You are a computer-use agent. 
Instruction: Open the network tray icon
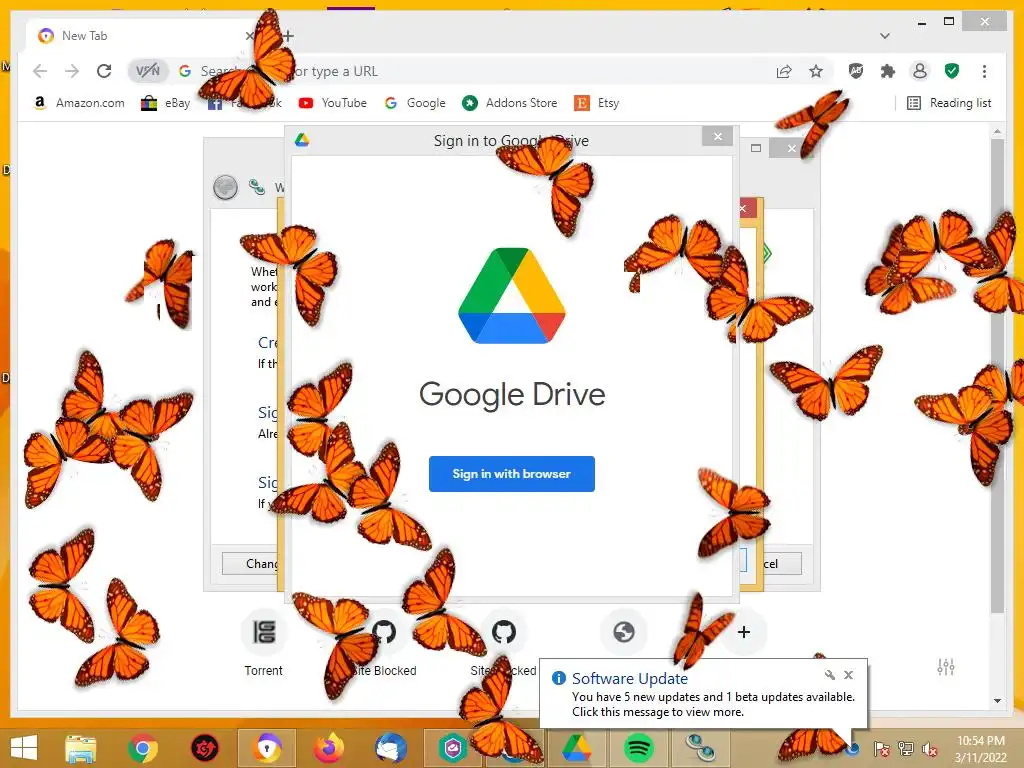pos(906,748)
